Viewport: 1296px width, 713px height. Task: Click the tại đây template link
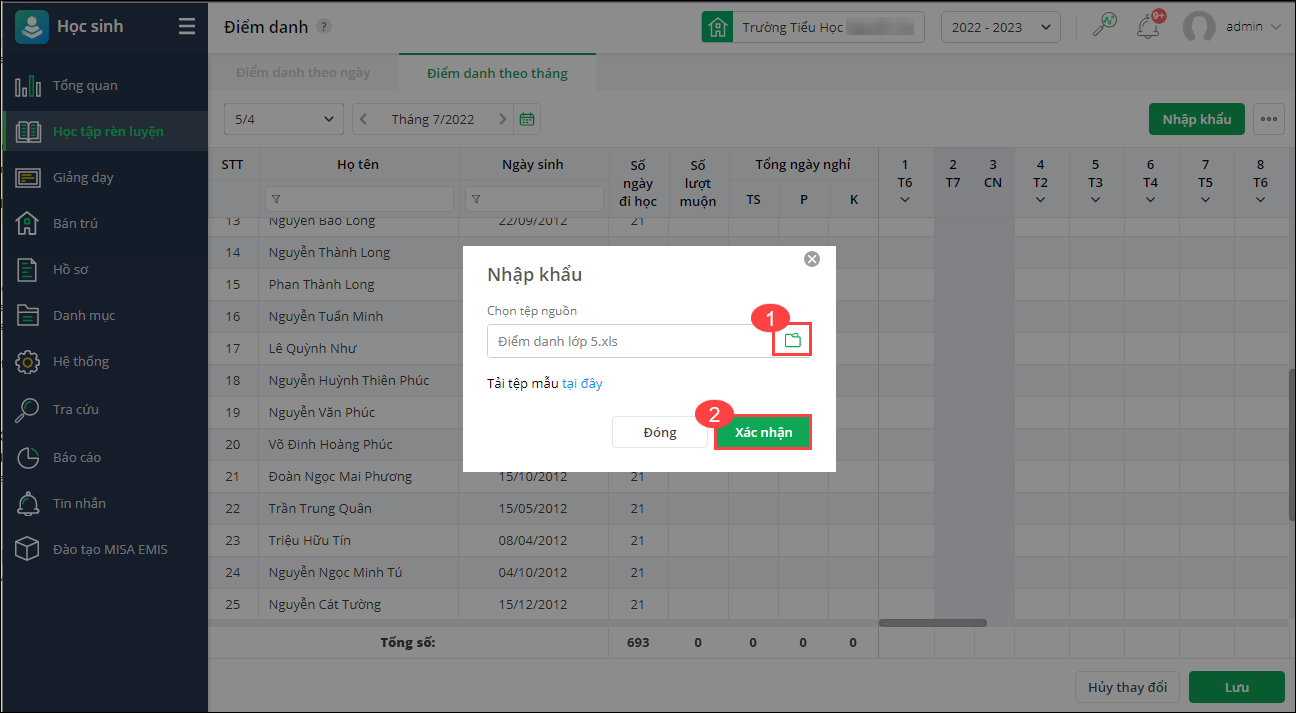coord(582,383)
